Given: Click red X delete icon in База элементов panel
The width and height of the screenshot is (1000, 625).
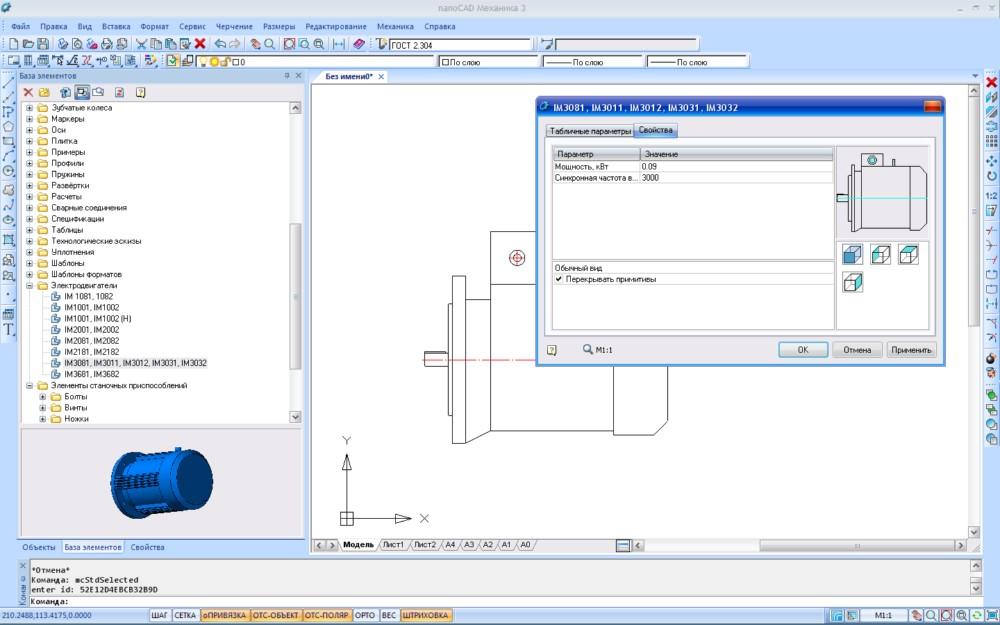Looking at the screenshot, I should coord(29,92).
